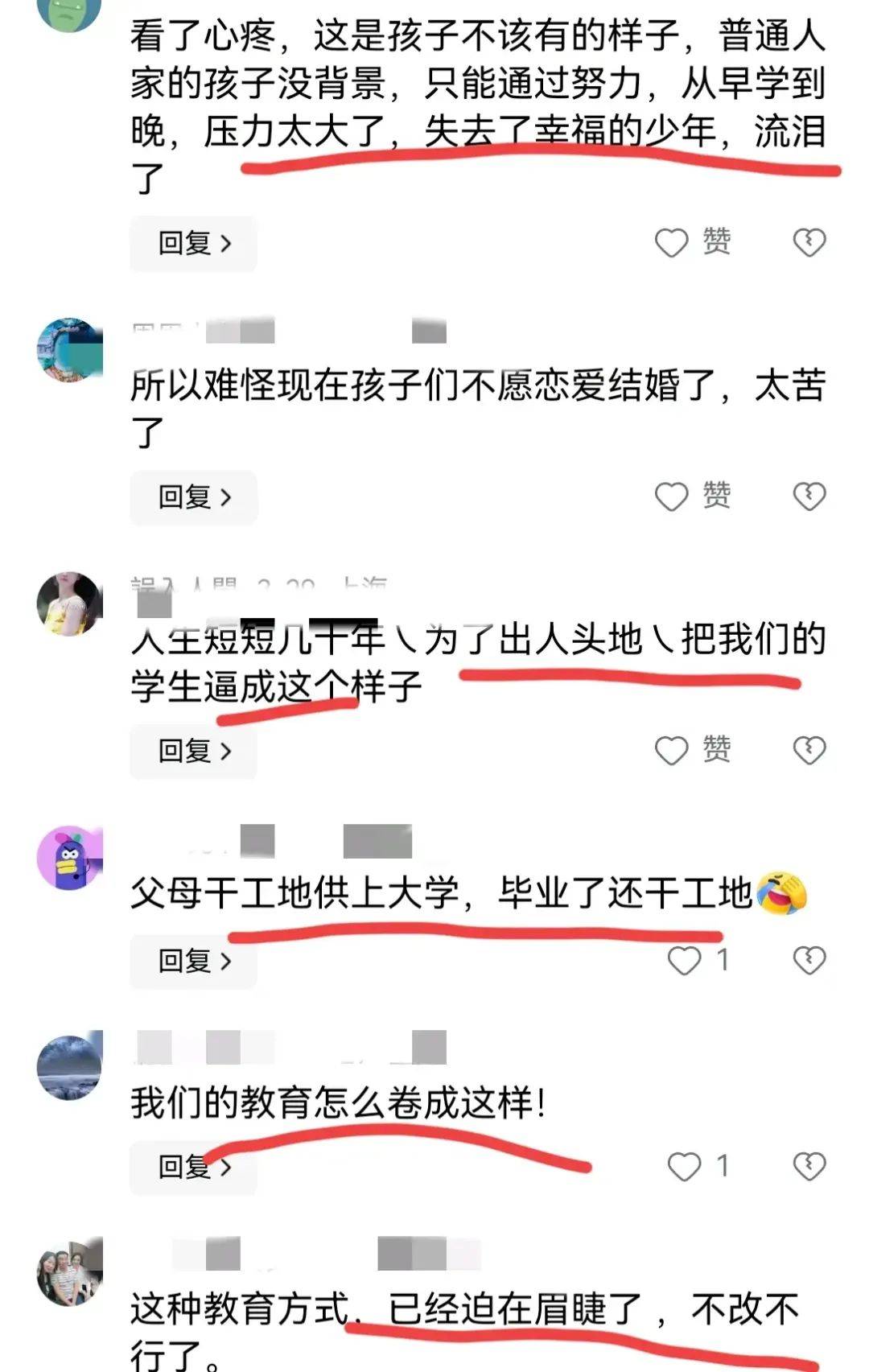869x1372 pixels.
Task: Like the 人生短短几十年 comment
Action: coord(693,750)
